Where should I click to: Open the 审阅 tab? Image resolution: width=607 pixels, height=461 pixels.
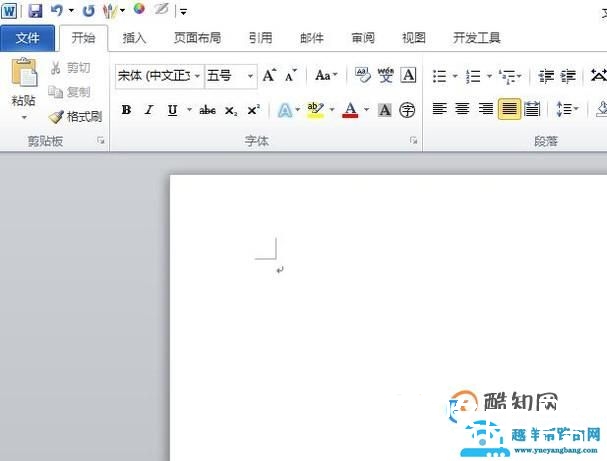363,38
